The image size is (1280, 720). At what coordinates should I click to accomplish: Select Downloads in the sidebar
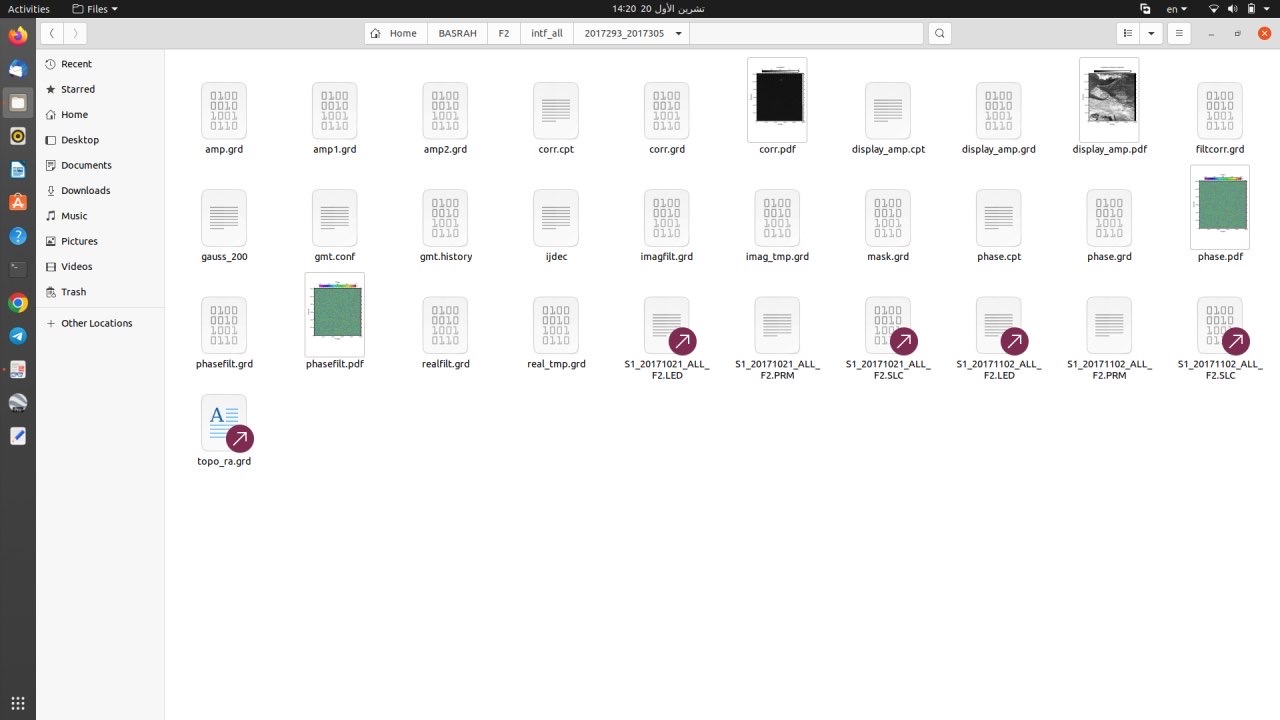[x=85, y=190]
